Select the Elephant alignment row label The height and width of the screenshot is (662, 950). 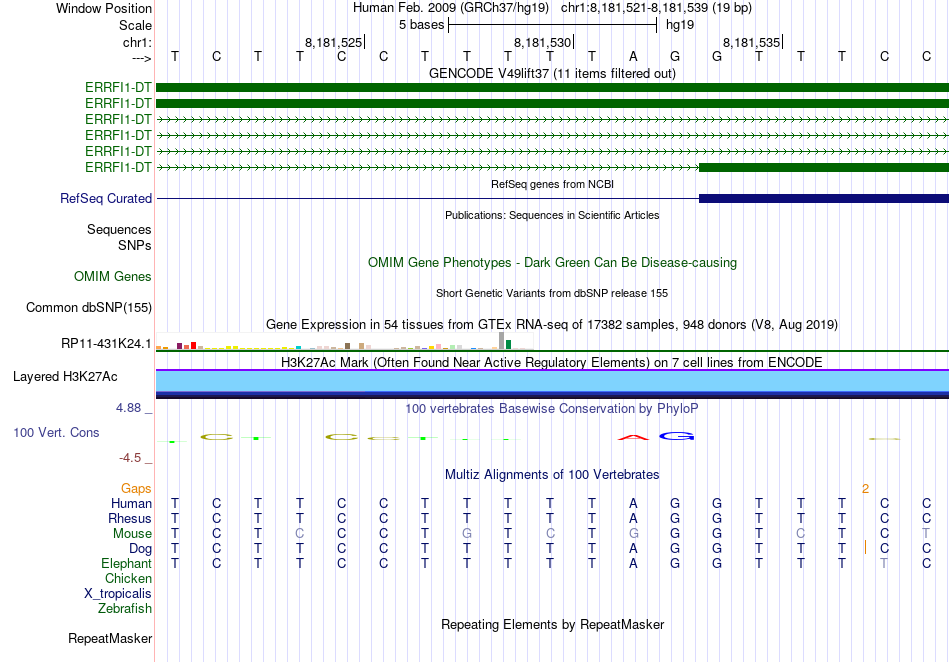[127, 563]
